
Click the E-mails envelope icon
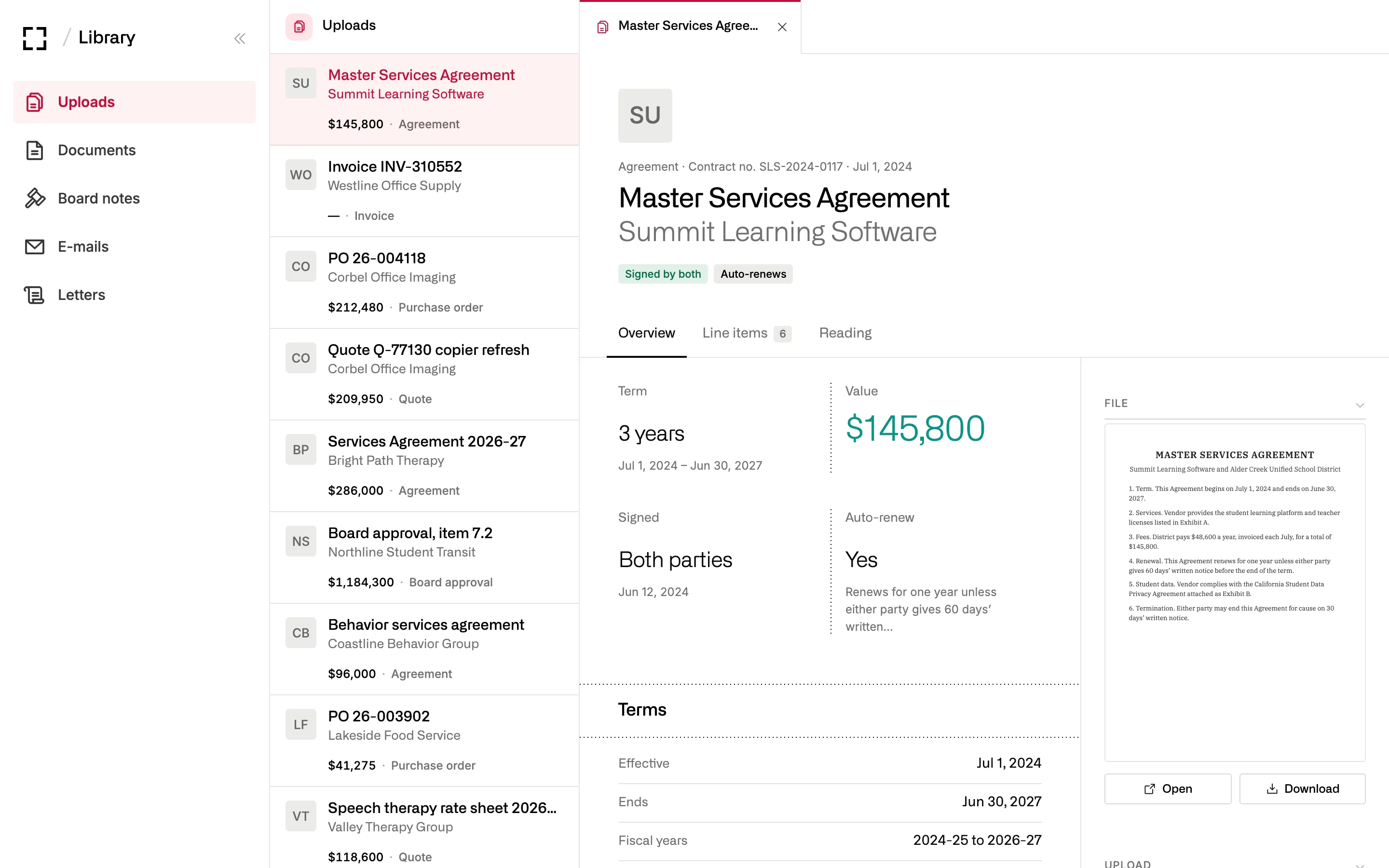[x=34, y=247]
